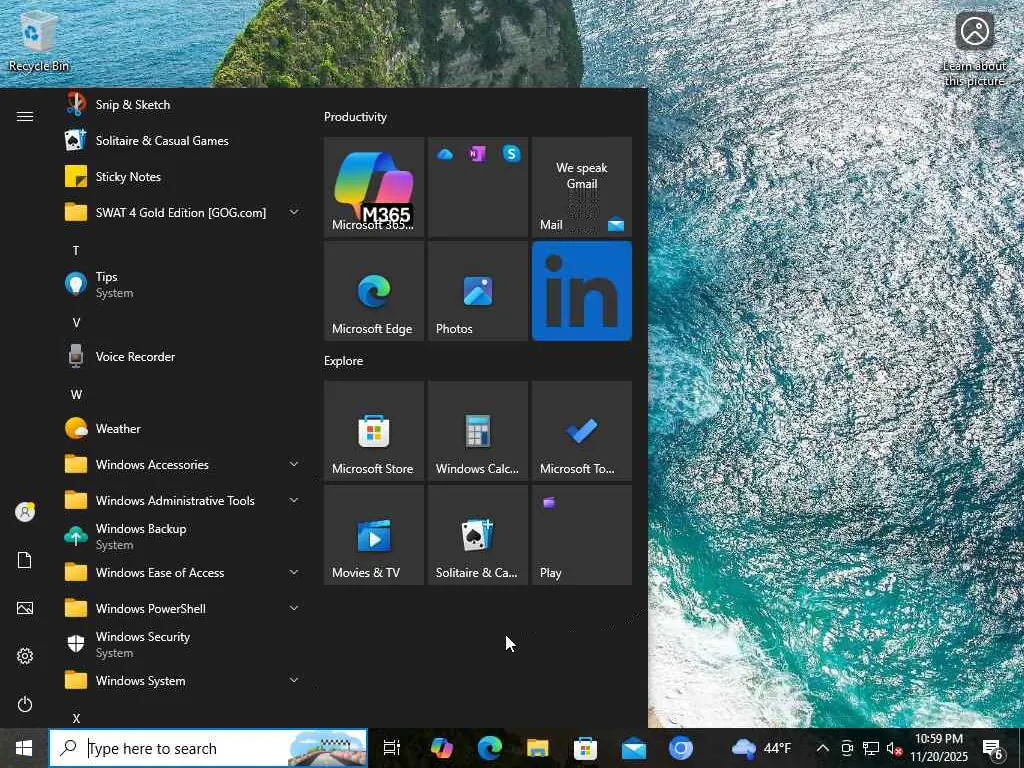Click the OneDrive icon in tile folder
1024x768 pixels.
445,154
